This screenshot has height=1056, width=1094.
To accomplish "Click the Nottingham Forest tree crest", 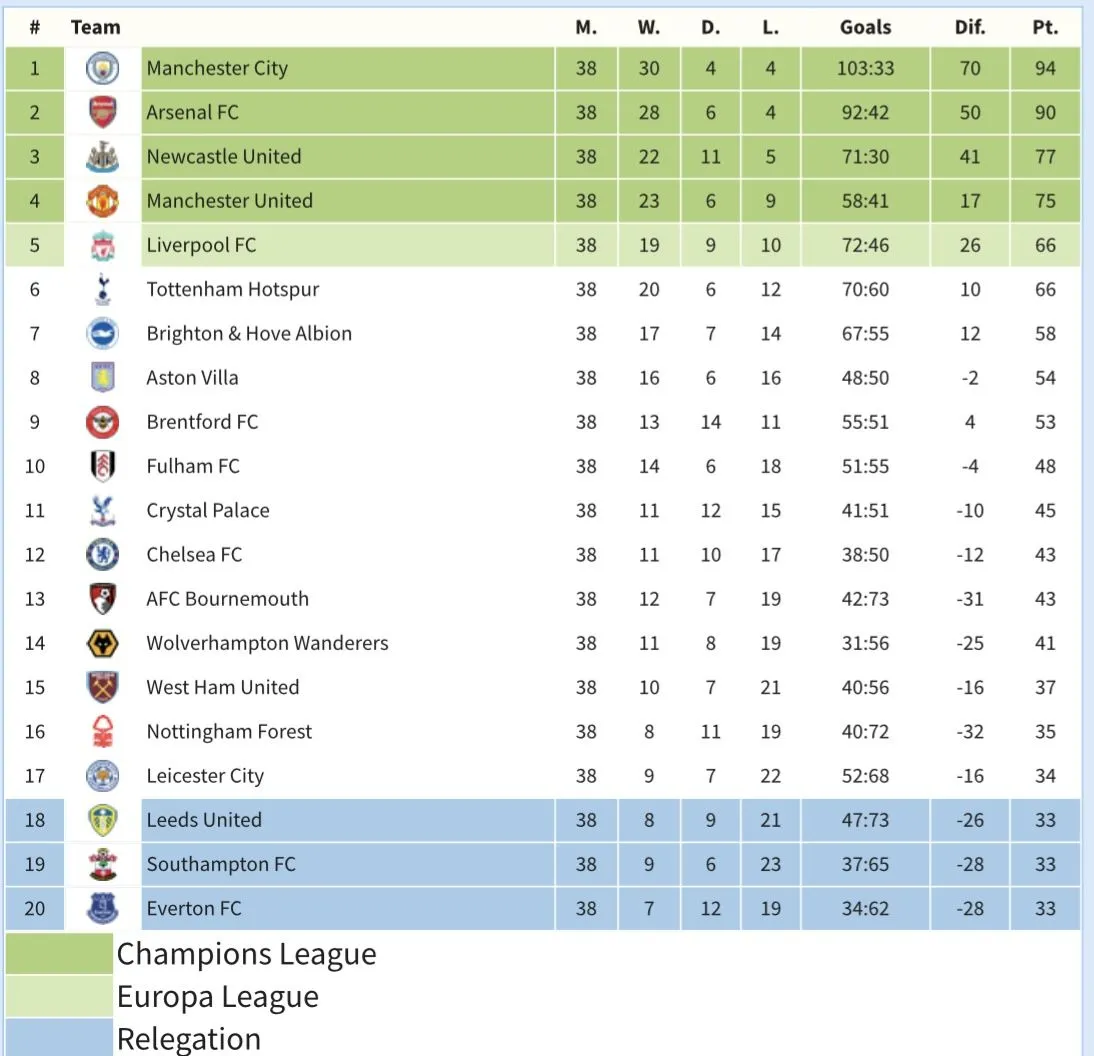I will (102, 732).
